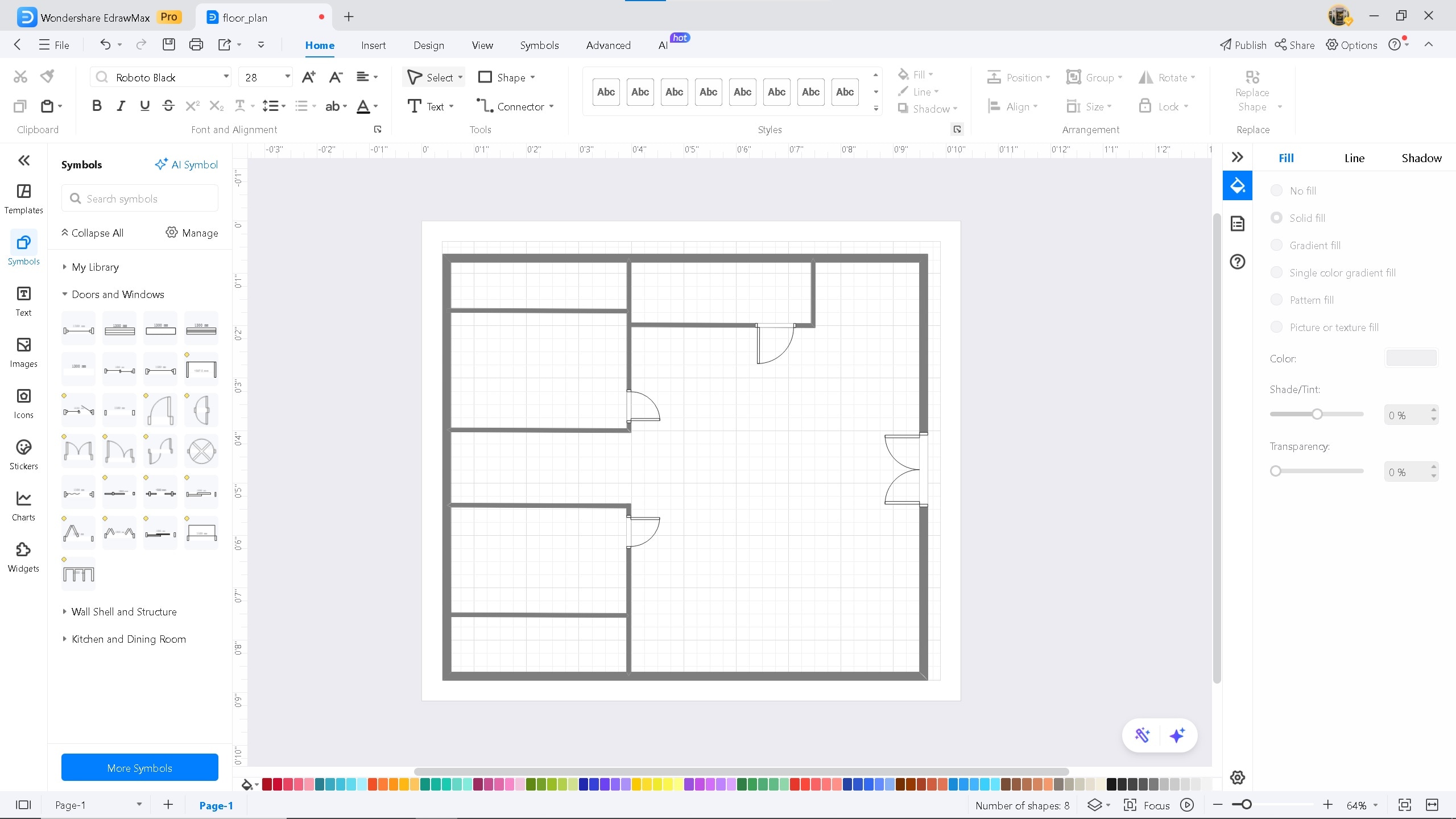Click the Decrease font size icon
This screenshot has height=819, width=1456.
336,77
